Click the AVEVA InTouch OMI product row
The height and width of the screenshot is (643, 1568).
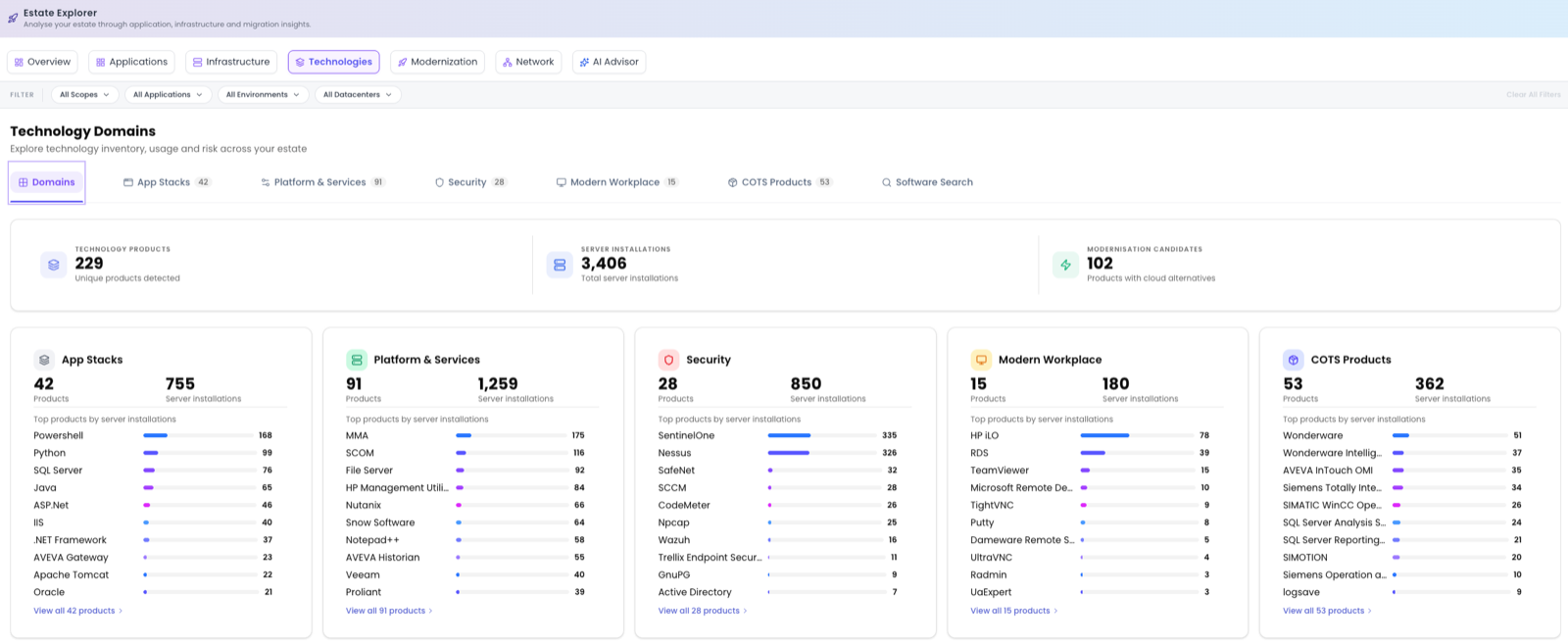[x=1402, y=470]
